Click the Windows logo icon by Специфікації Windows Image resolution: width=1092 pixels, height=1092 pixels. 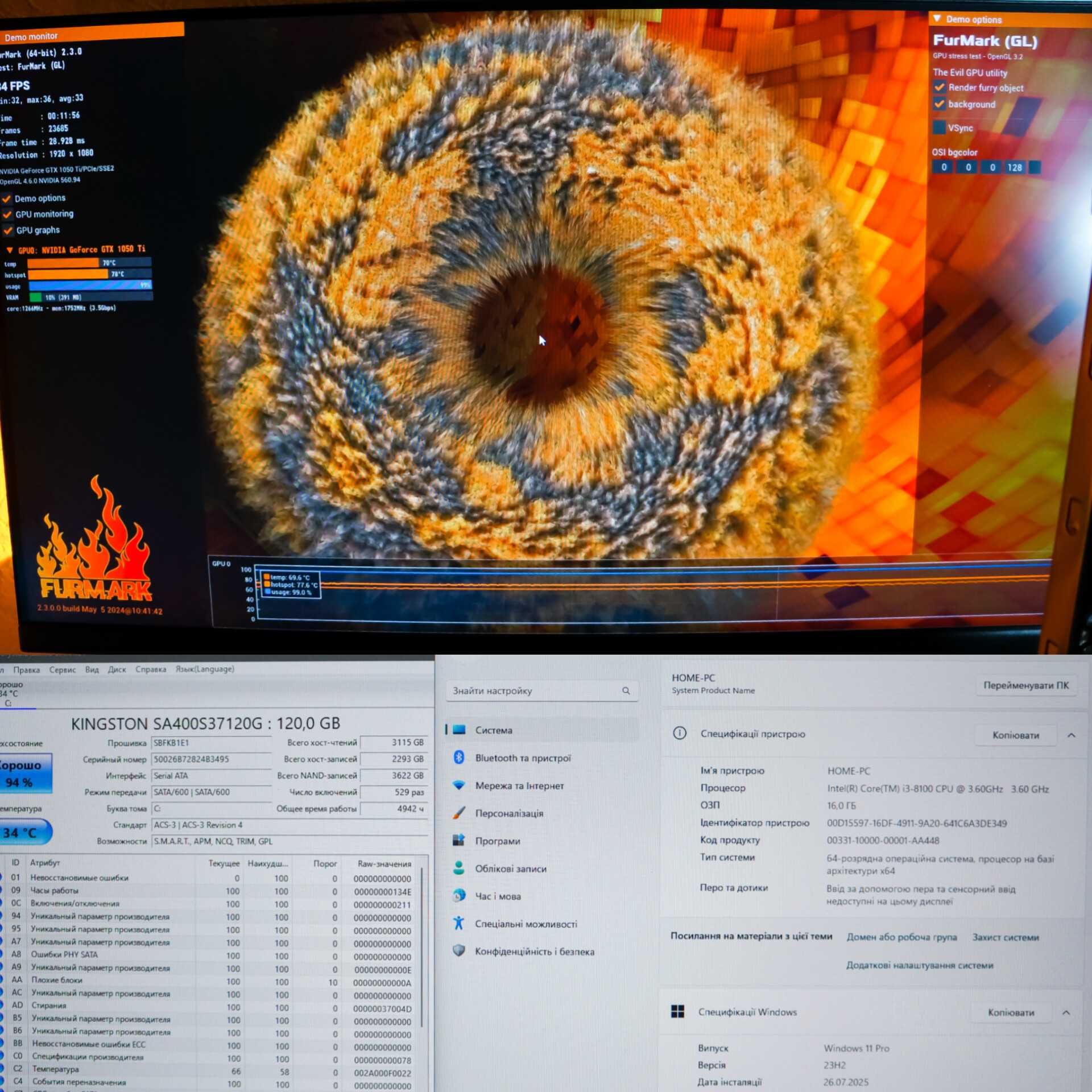(x=677, y=1011)
